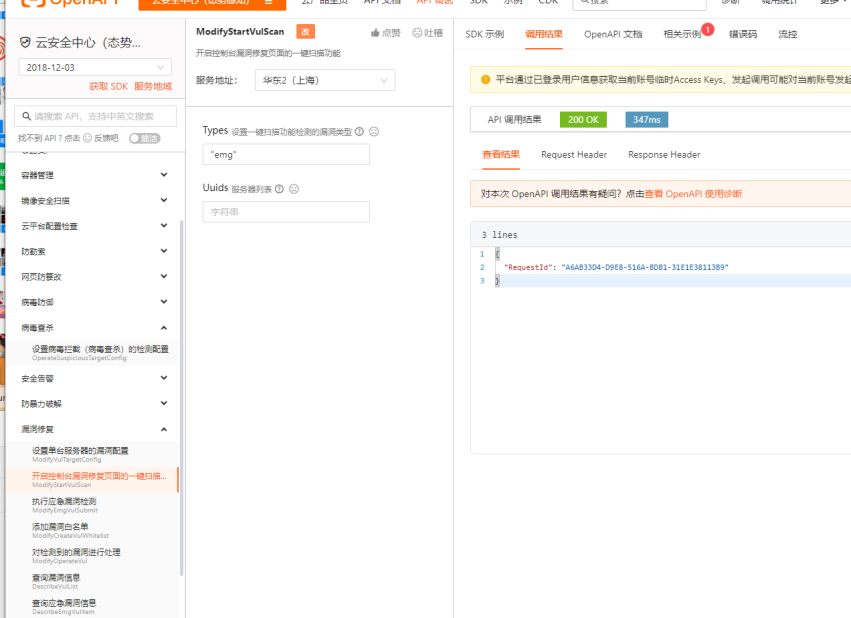Switch to the SDK 示例 tab
The image size is (851, 618).
(485, 34)
